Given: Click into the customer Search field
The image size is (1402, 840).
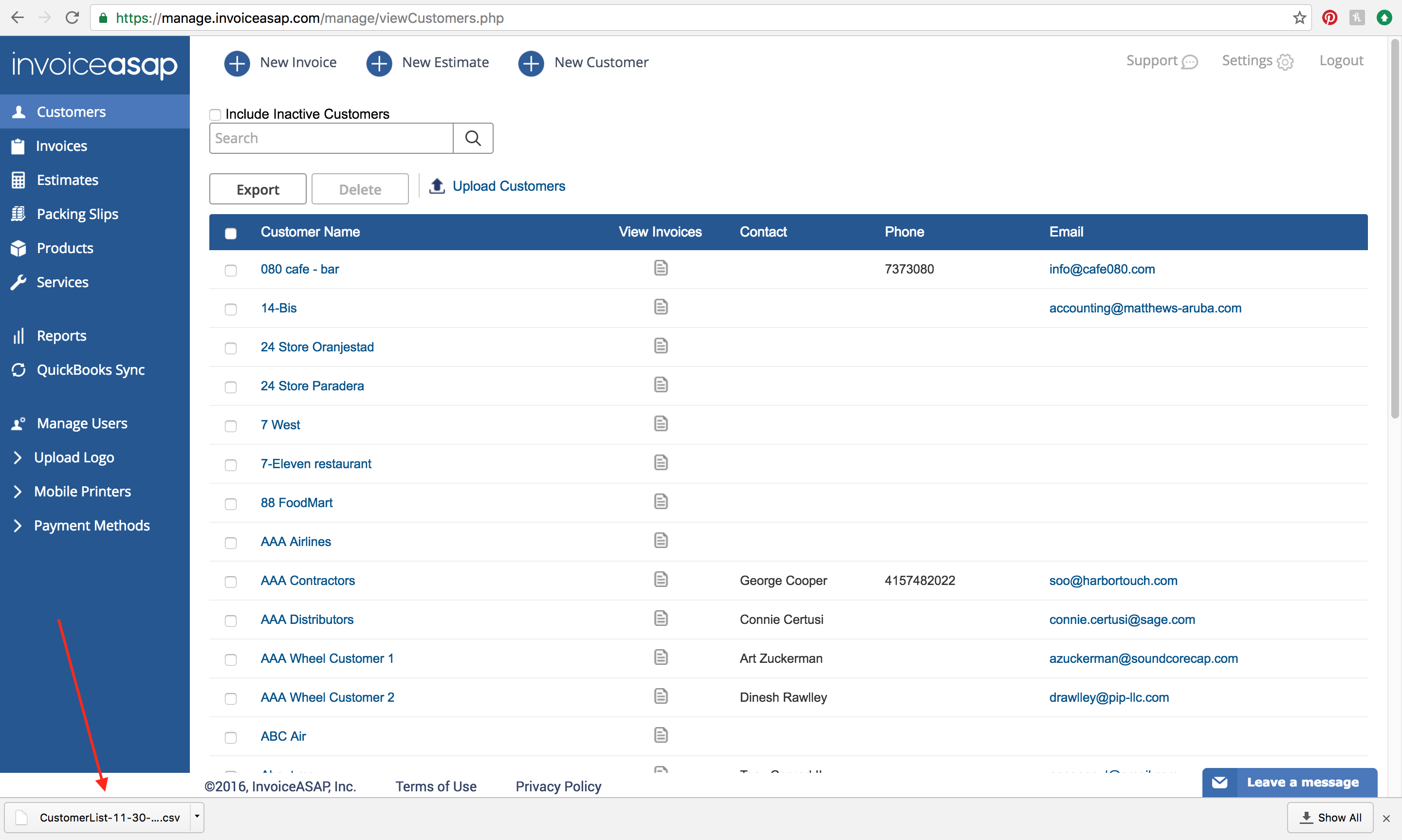Looking at the screenshot, I should (331, 138).
